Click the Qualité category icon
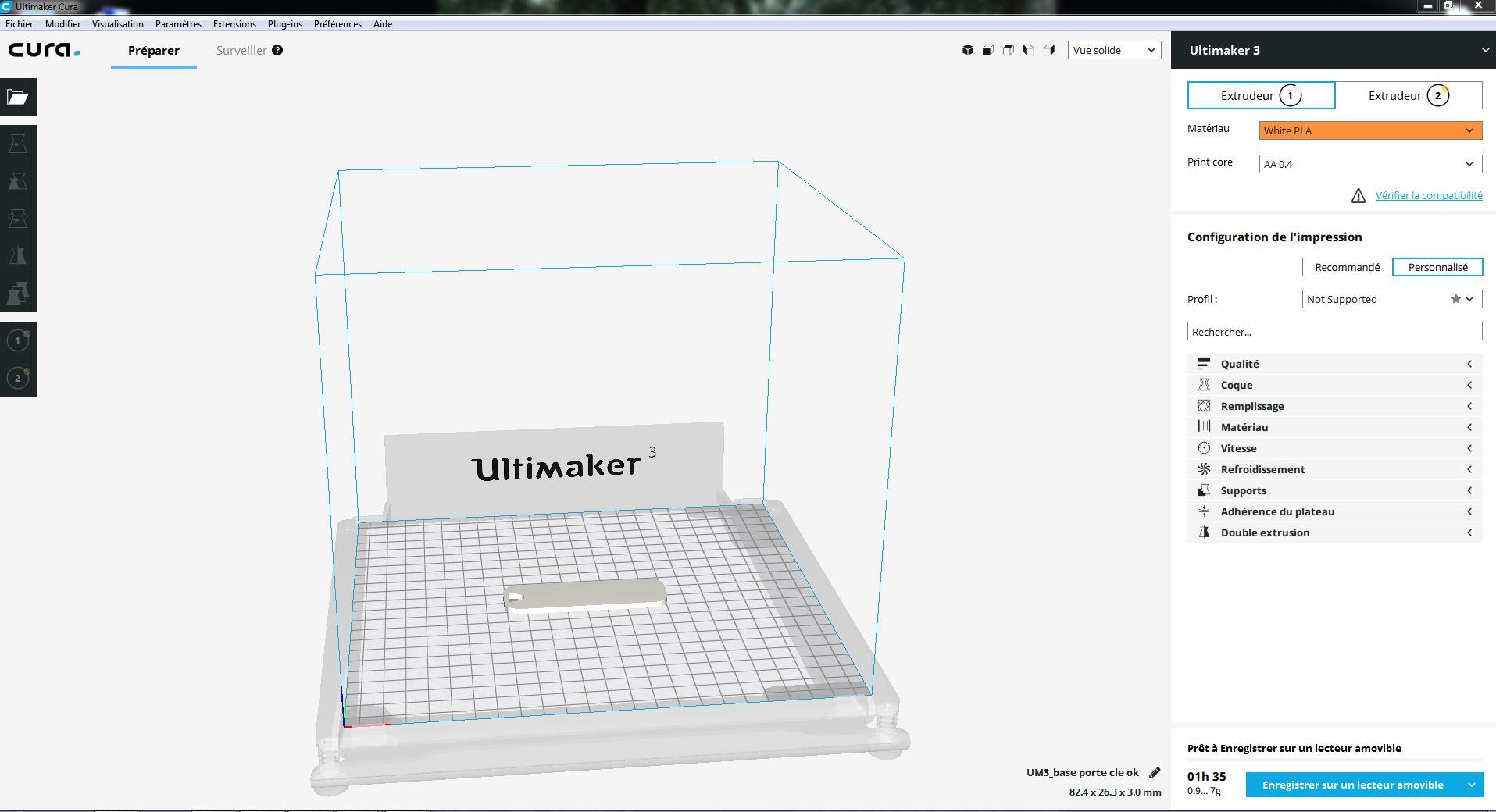This screenshot has height=812, width=1496. click(x=1204, y=364)
